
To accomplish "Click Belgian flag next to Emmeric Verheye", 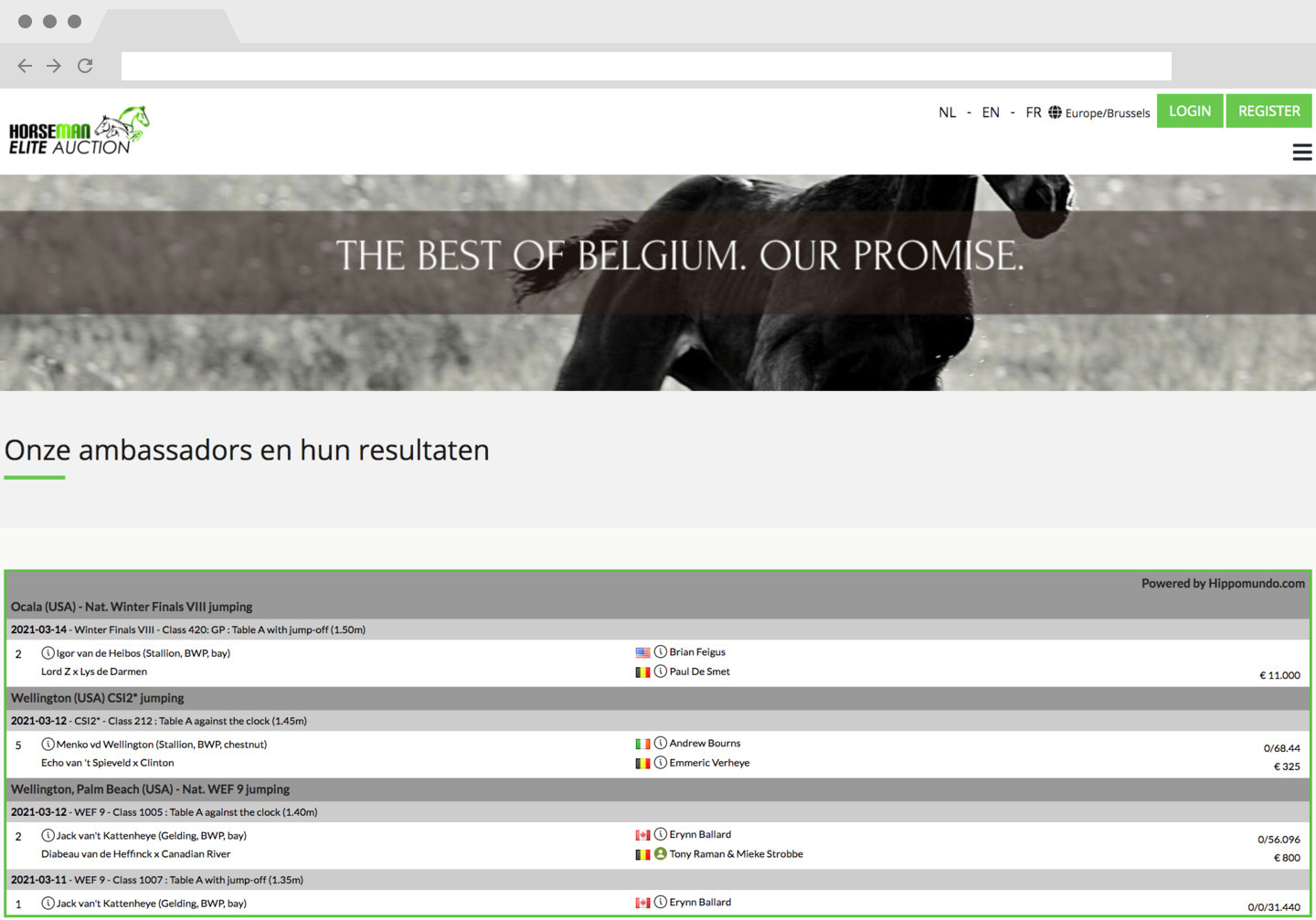I will [x=642, y=763].
